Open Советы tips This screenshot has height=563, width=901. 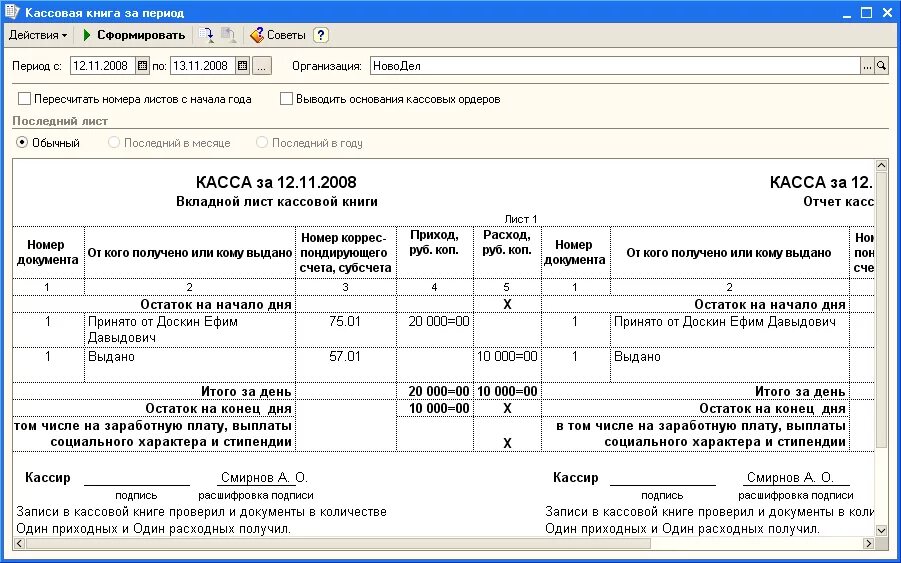pos(278,35)
